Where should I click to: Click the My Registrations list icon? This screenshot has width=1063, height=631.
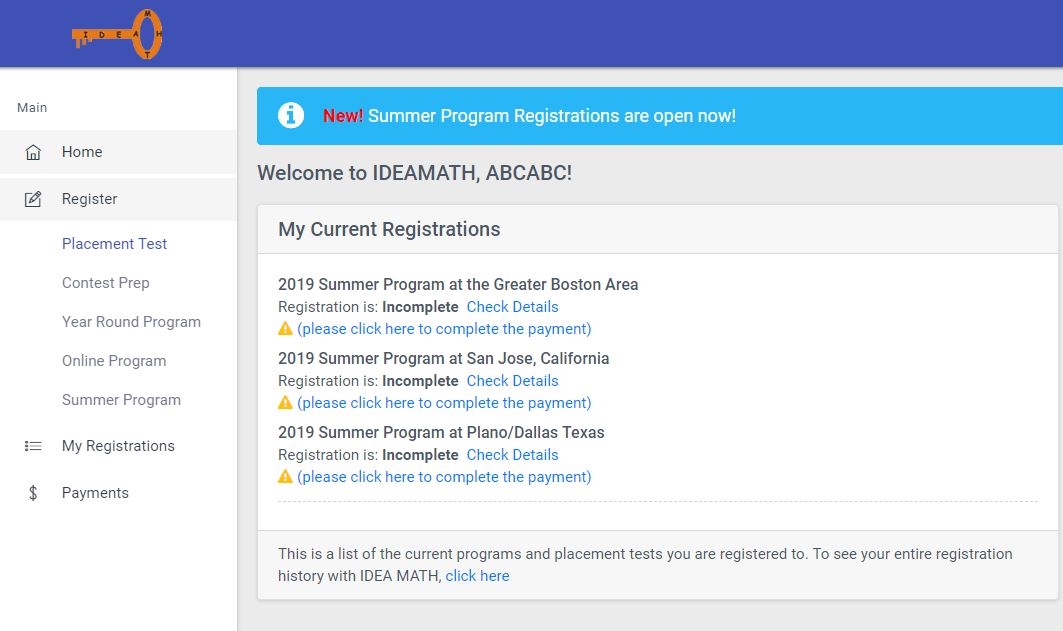[35, 445]
